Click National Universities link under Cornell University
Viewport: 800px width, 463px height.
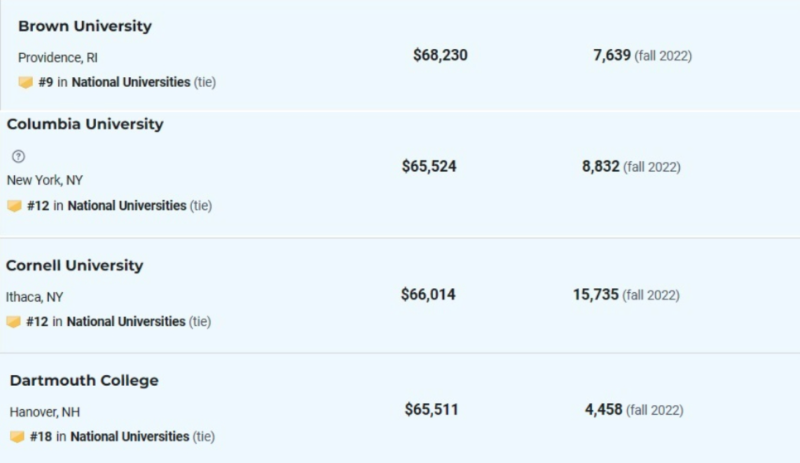point(126,322)
